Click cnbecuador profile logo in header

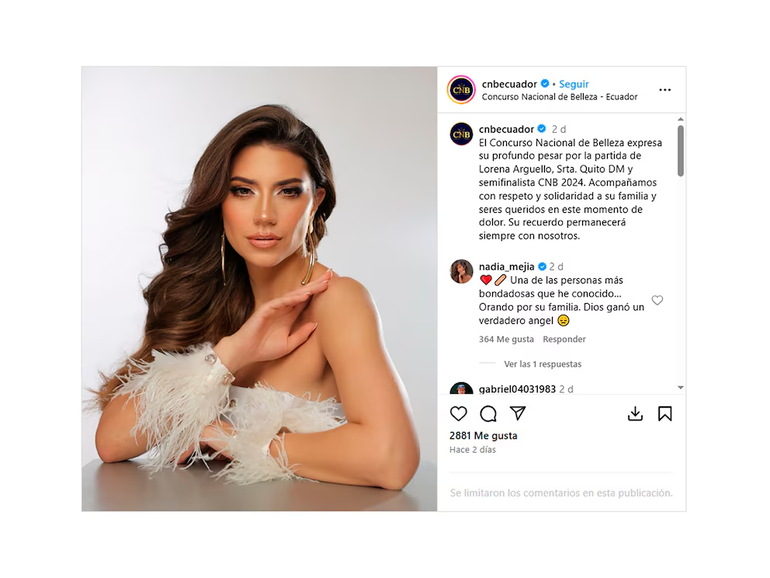point(461,90)
